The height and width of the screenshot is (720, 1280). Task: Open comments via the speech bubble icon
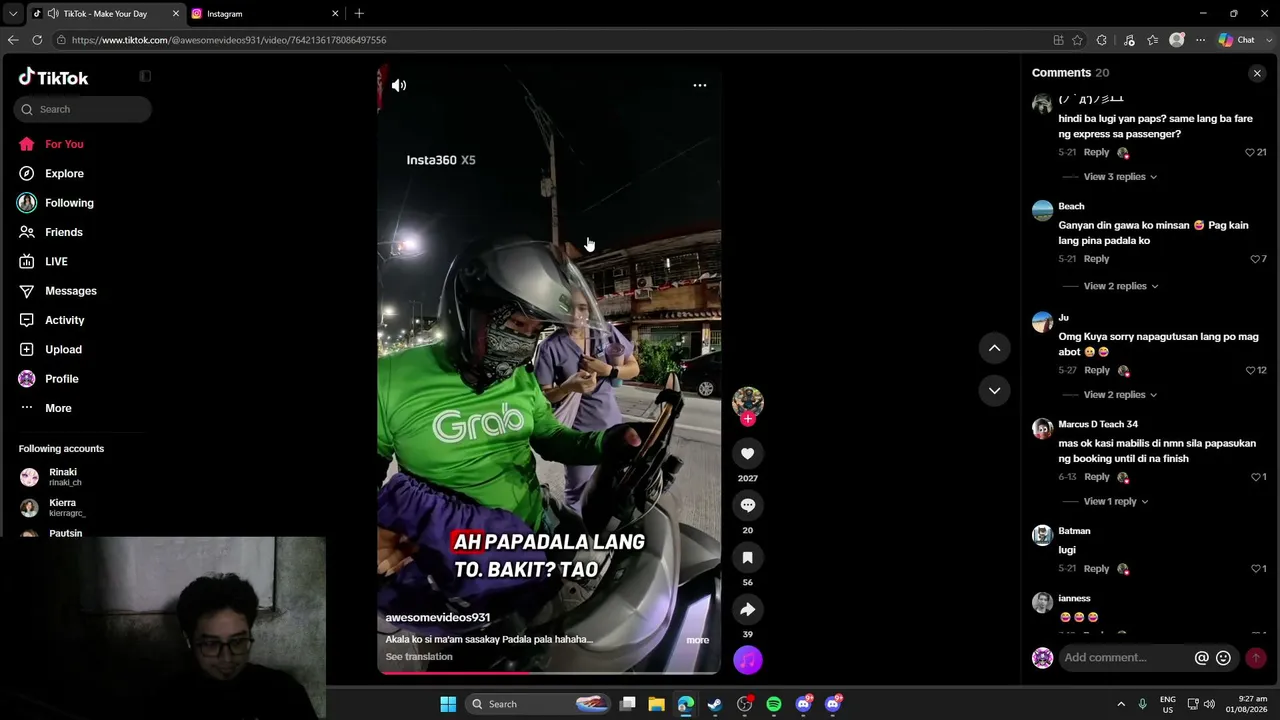coord(747,505)
